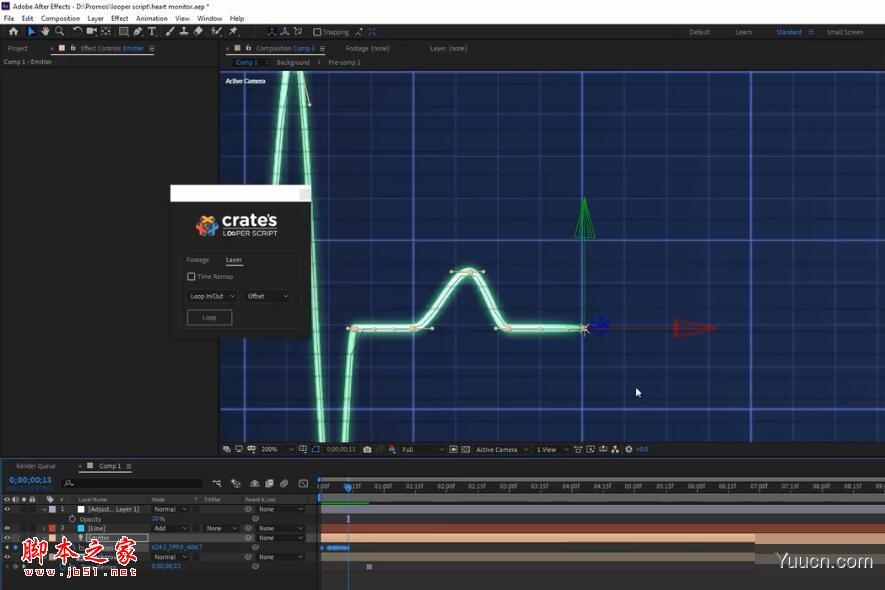Image resolution: width=885 pixels, height=590 pixels.
Task: Click the View Axis mode icon
Action: (x=298, y=32)
